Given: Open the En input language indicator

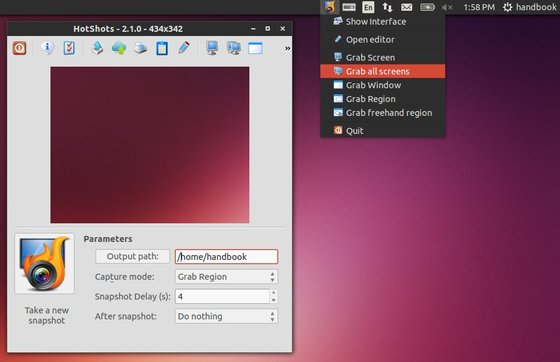Looking at the screenshot, I should [x=368, y=7].
